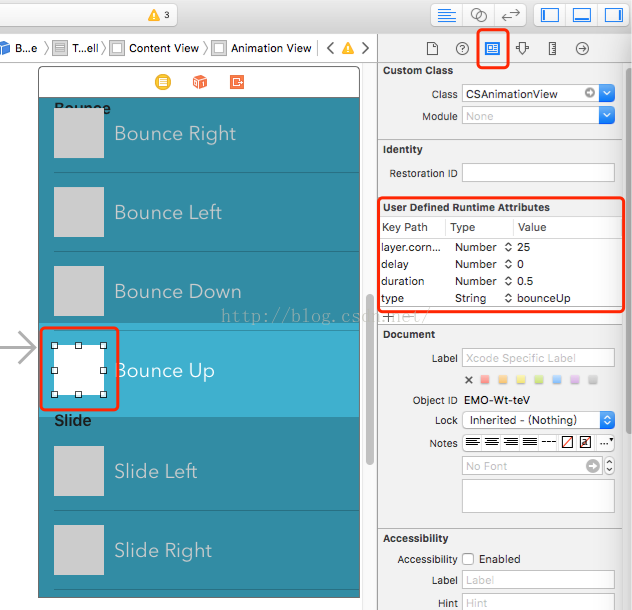
Task: Choose the orange label color
Action: (x=503, y=379)
